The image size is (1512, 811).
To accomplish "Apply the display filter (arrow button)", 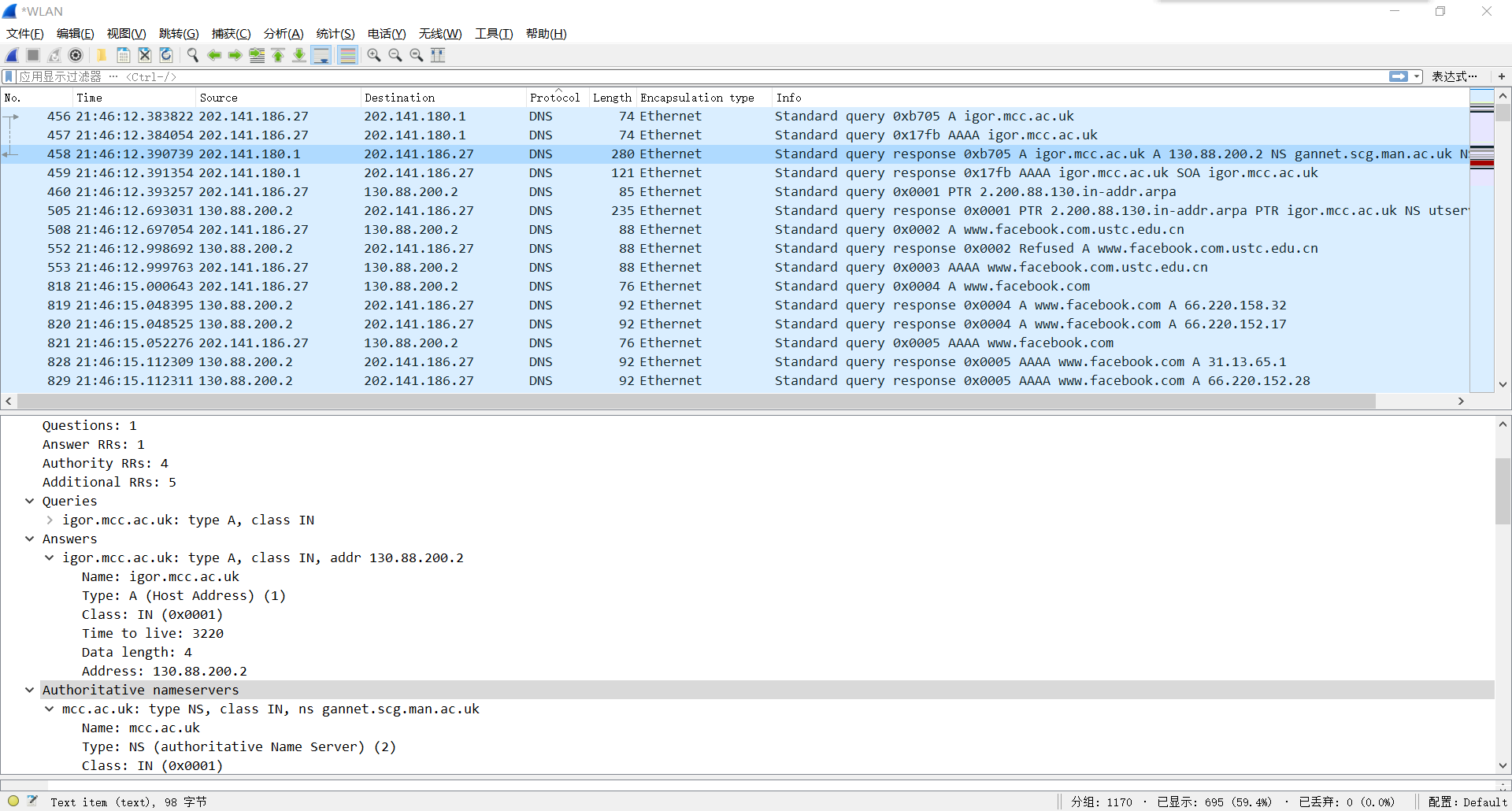I will [x=1399, y=76].
